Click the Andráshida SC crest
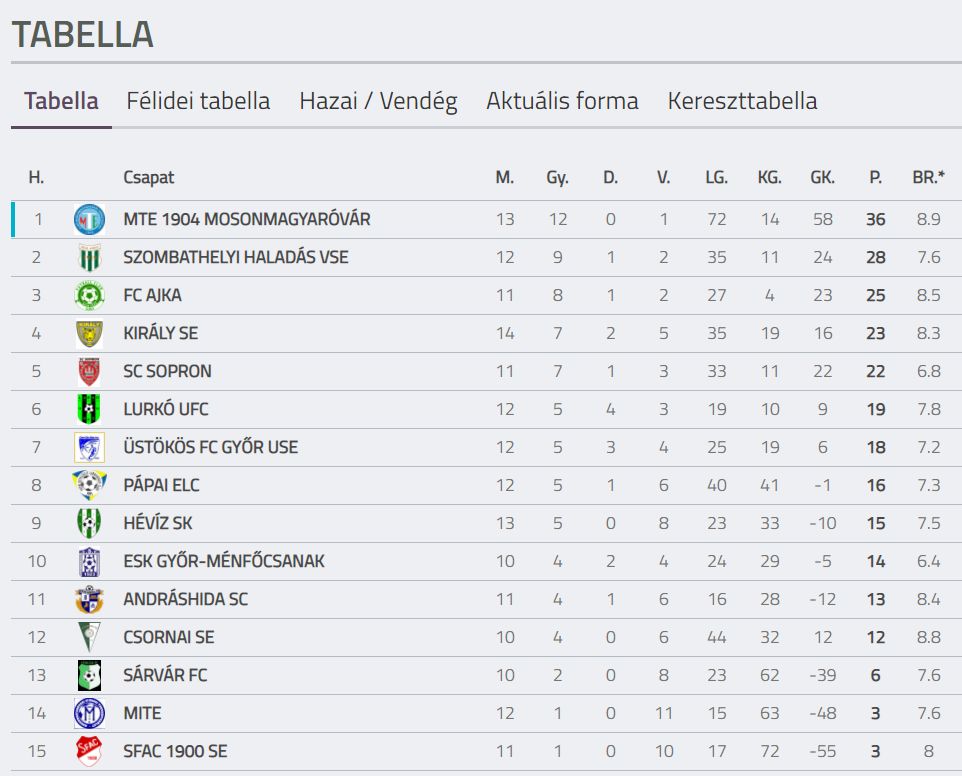Screen dimensions: 962x776 [90, 599]
